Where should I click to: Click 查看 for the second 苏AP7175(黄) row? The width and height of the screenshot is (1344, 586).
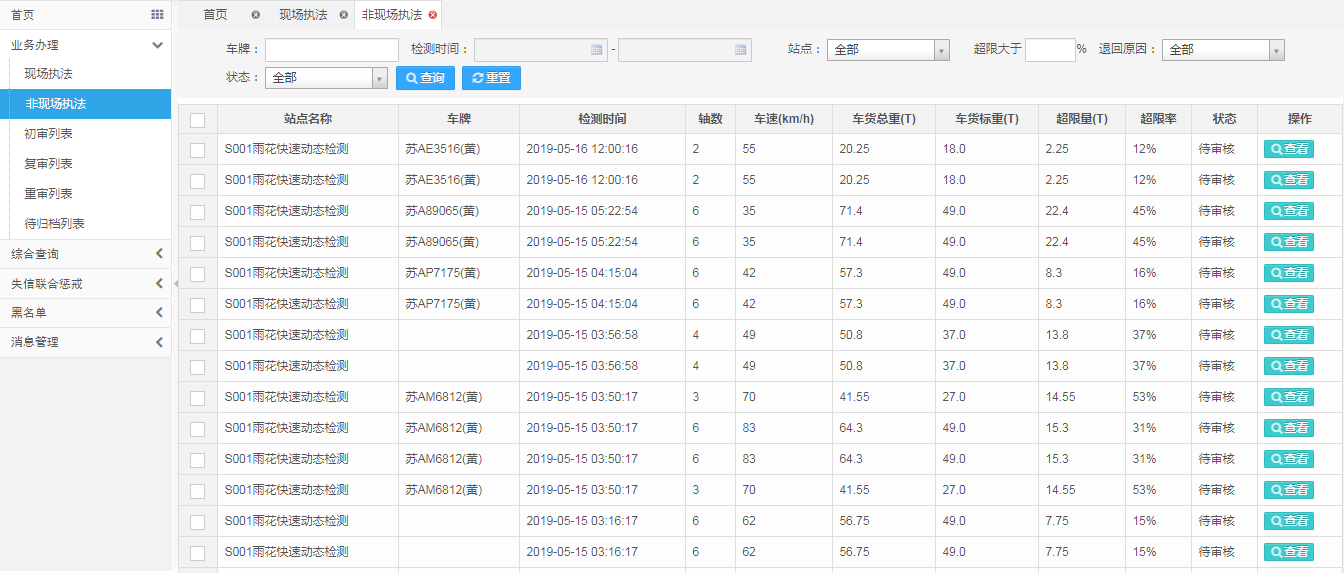1289,304
